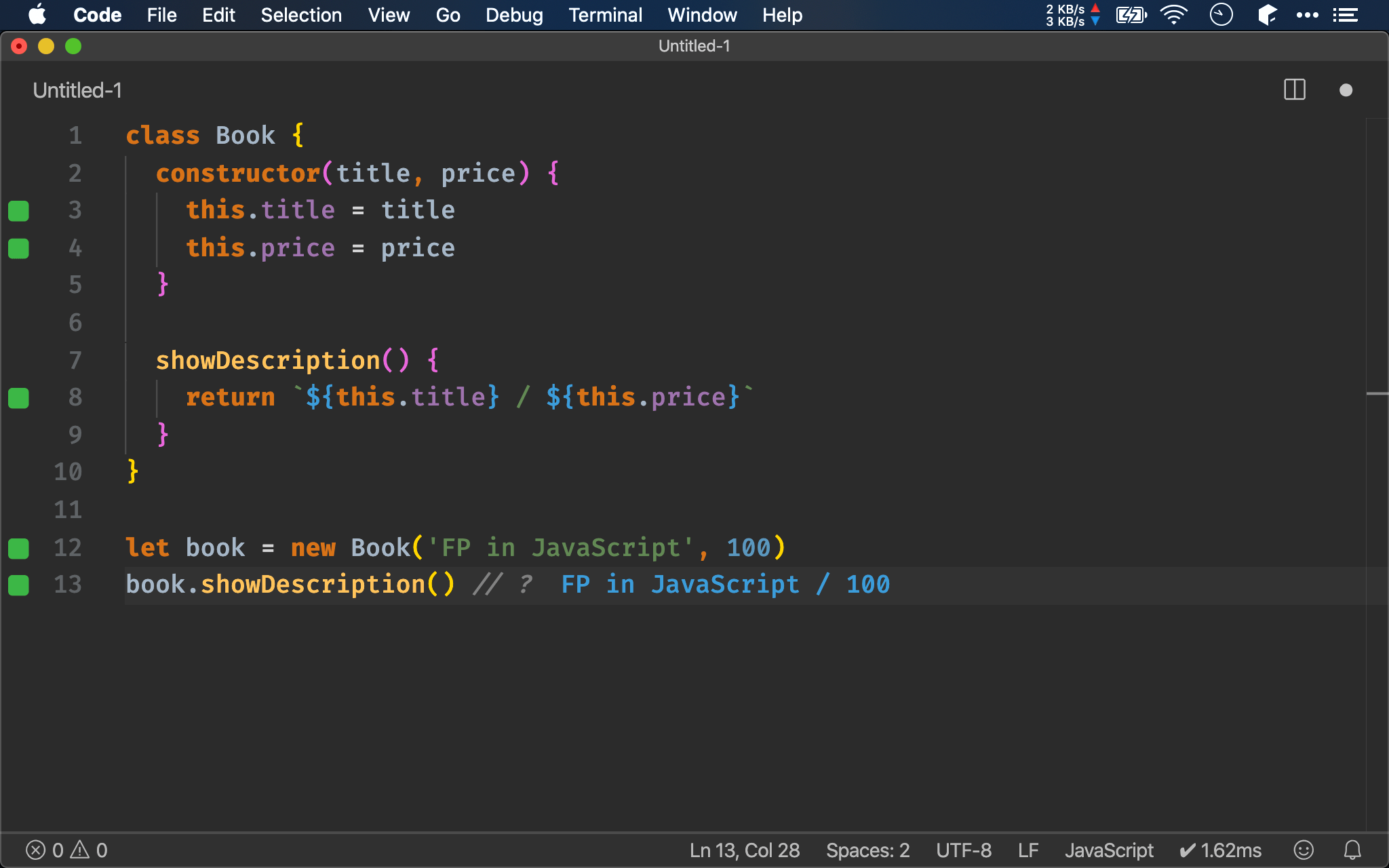Image resolution: width=1389 pixels, height=868 pixels.
Task: Open the errors and warnings indicator
Action: [66, 850]
